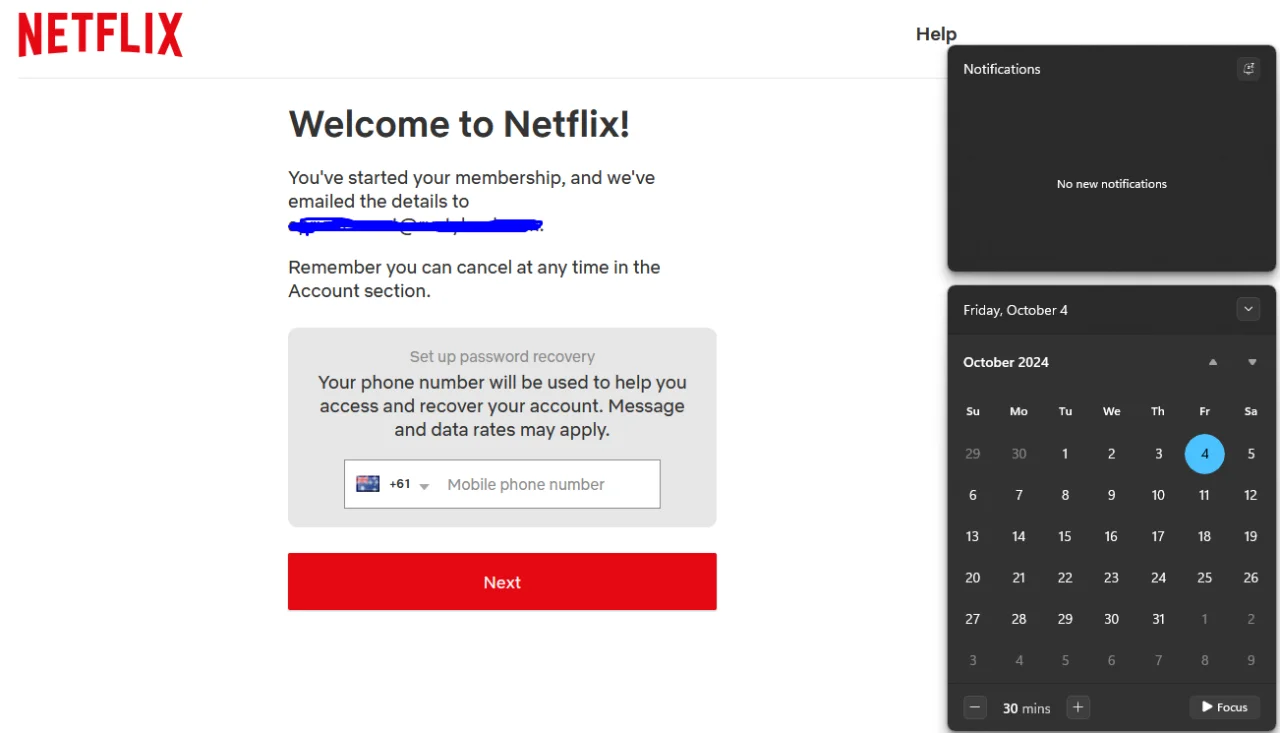Select greyed September 29 in the calendar
Viewport: 1280px width, 733px height.
click(x=973, y=454)
